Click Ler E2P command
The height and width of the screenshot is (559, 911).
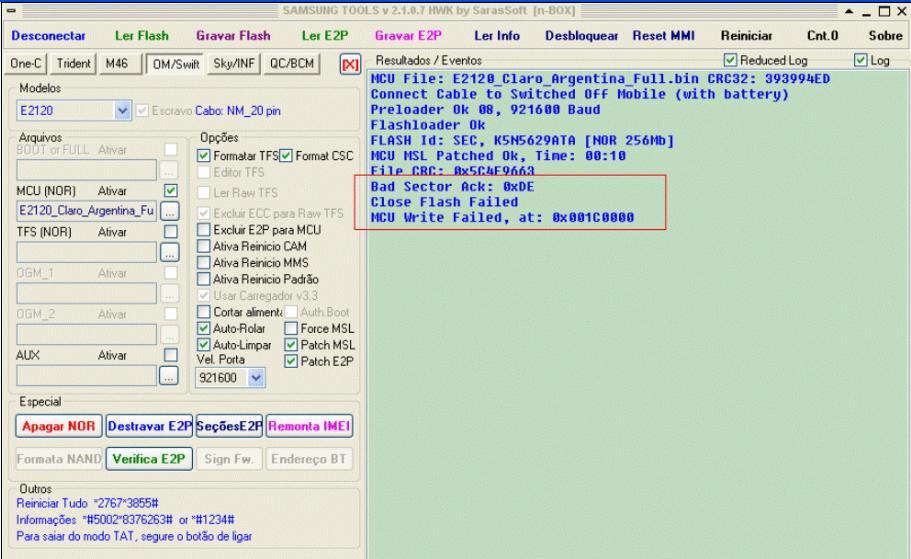click(x=325, y=35)
